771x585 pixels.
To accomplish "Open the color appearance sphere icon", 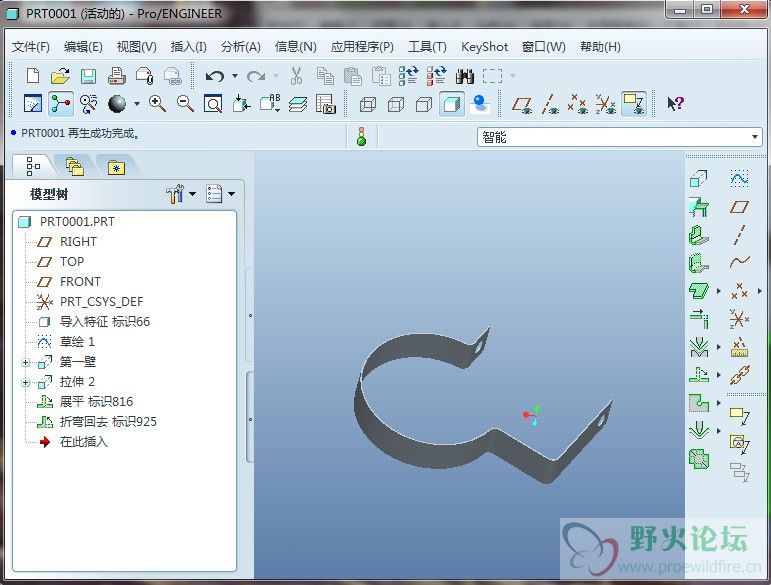I will (117, 104).
